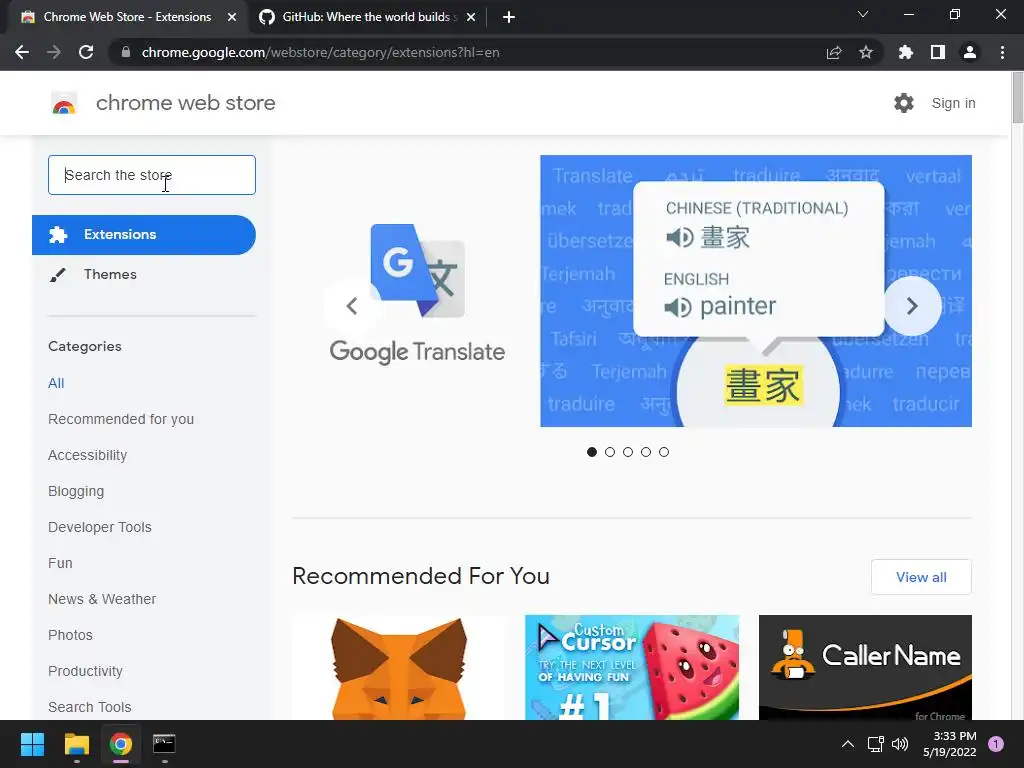Screen dimensions: 1024x768
Task: Go back using browser back arrow
Action: 22,52
